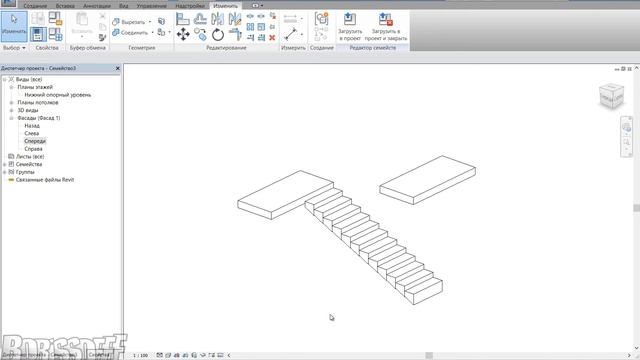Select the stair geometry in 3D view
This screenshot has height=360, width=640.
374,247
